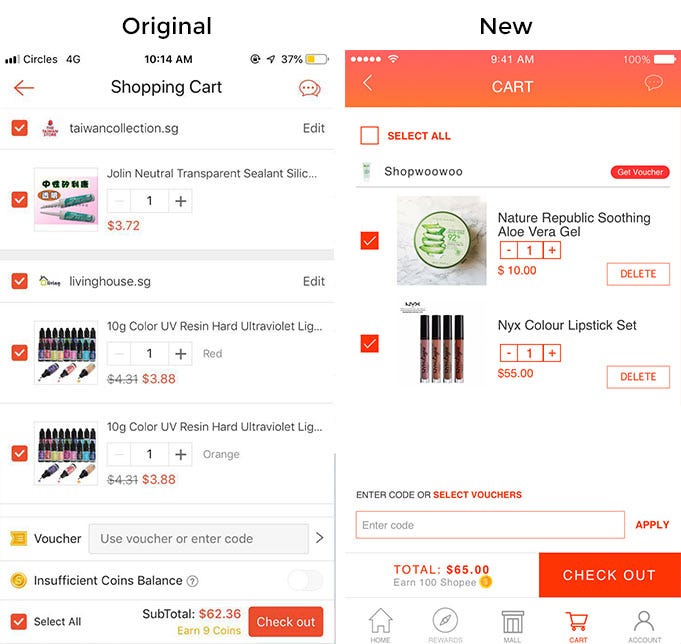Uncheck the Nyx Colour Lipstick Set item

[x=370, y=343]
